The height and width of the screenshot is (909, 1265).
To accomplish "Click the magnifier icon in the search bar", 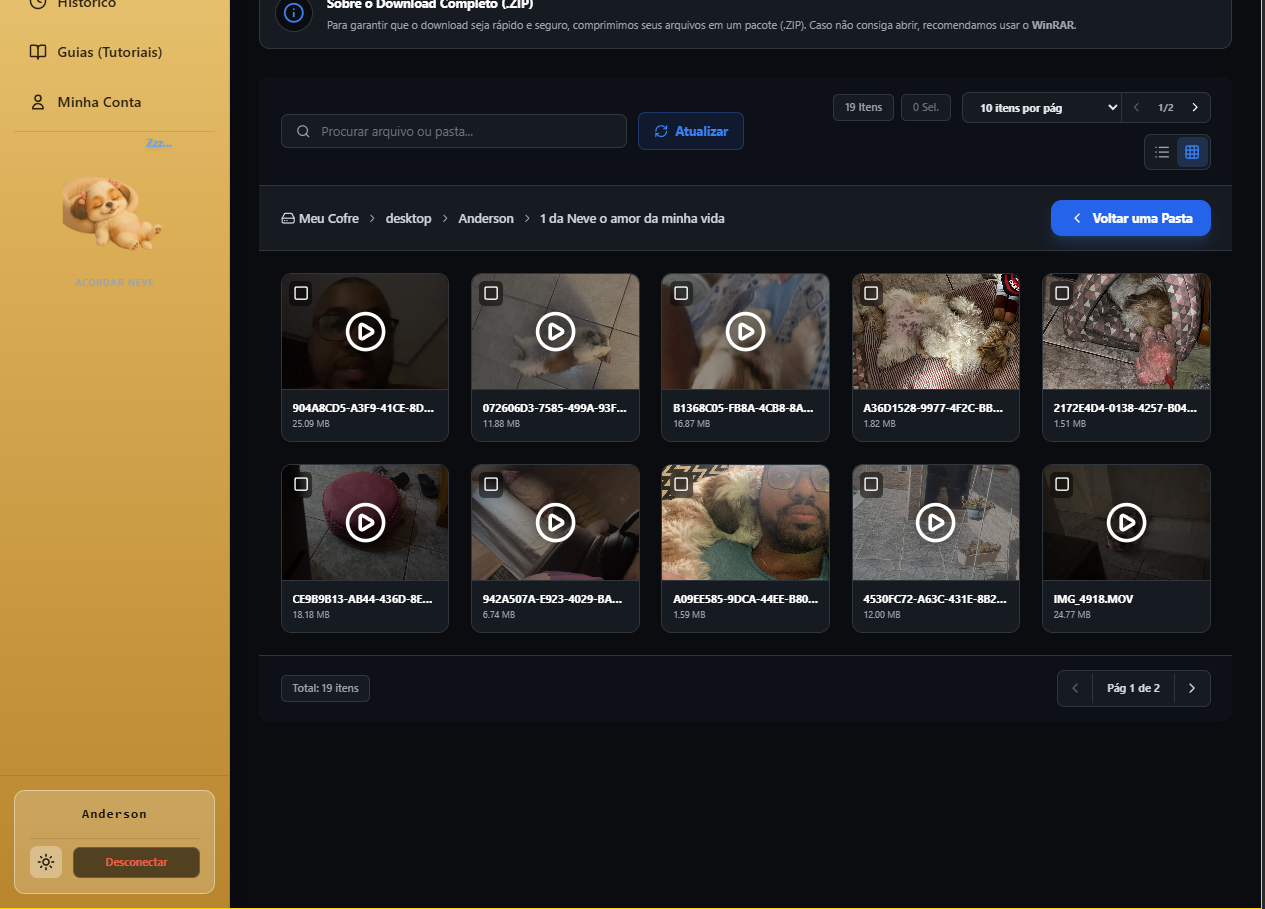I will tap(303, 131).
